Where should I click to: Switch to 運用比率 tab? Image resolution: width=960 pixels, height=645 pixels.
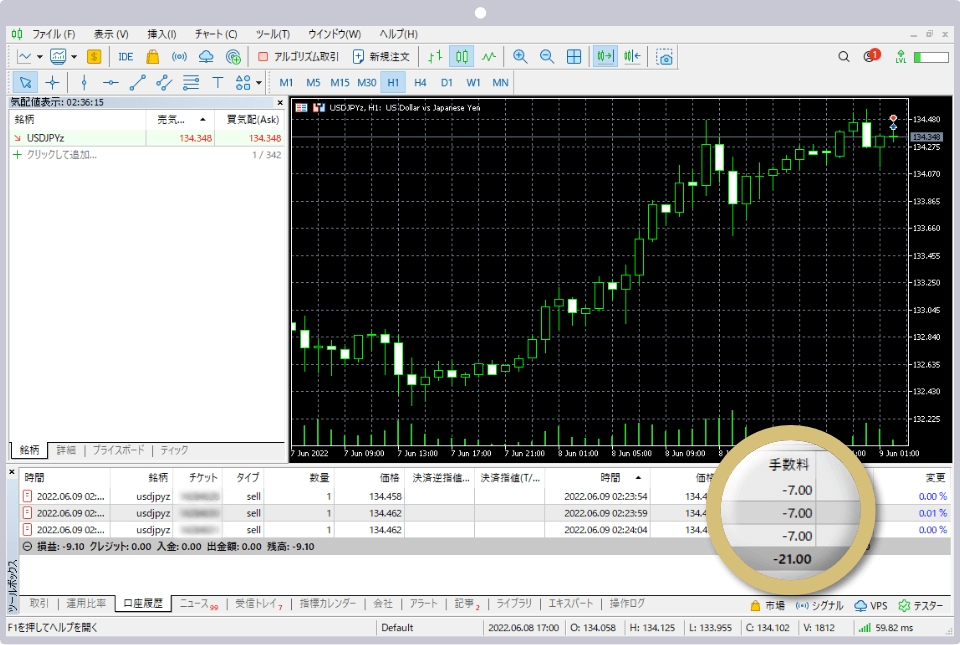tap(86, 603)
